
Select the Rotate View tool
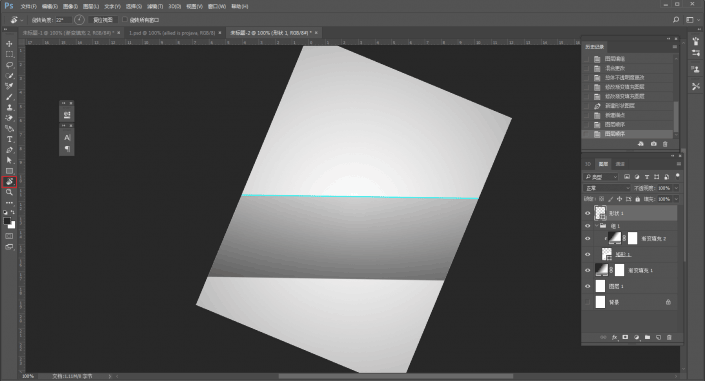(9, 182)
